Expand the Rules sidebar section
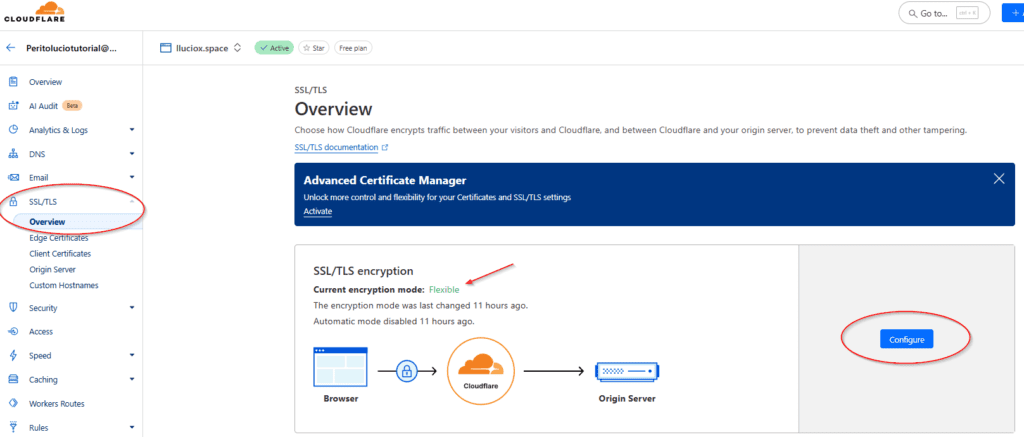 (x=131, y=428)
